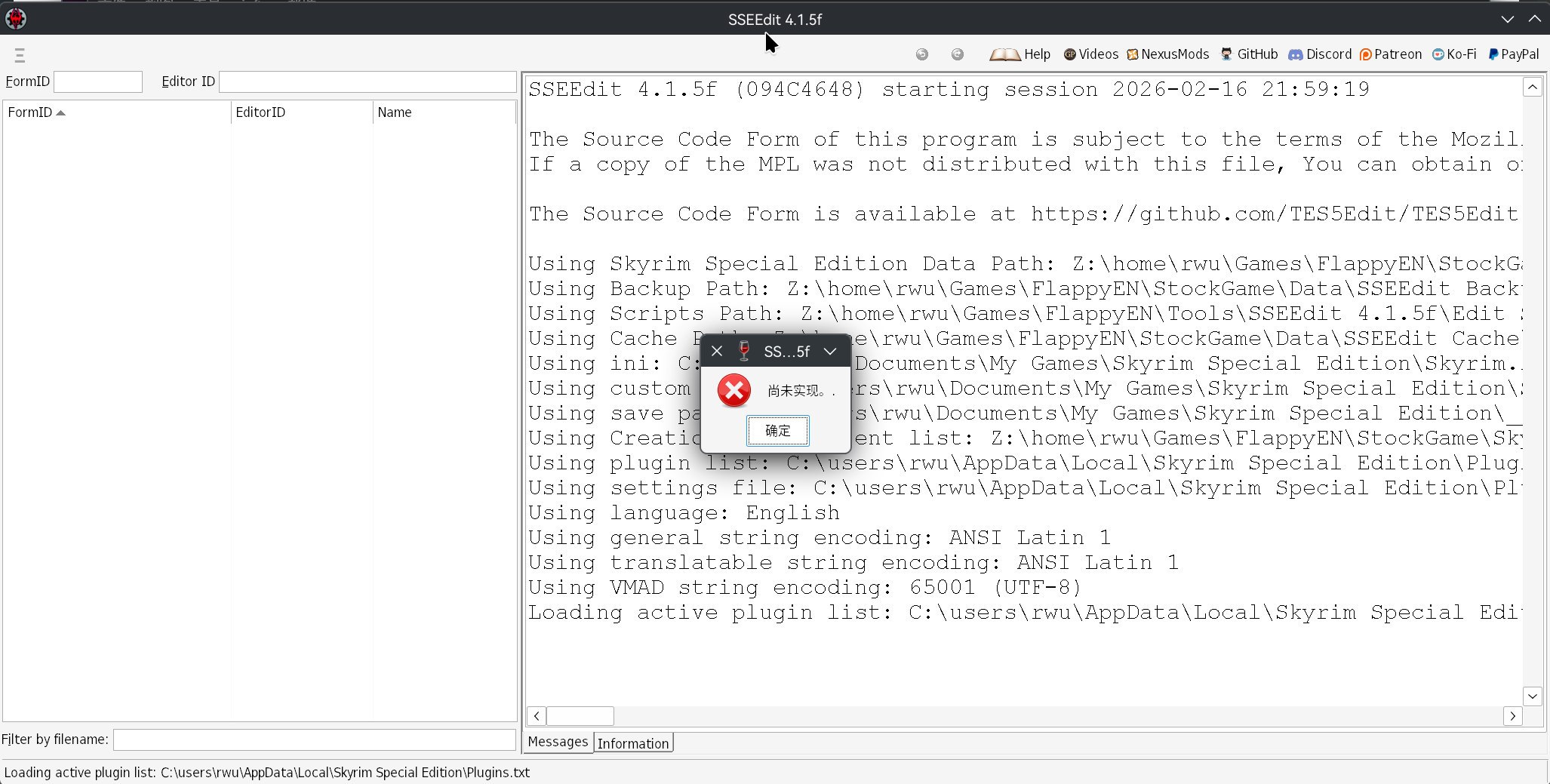Image resolution: width=1550 pixels, height=784 pixels.
Task: Focus the Filter by filename field
Action: click(314, 739)
